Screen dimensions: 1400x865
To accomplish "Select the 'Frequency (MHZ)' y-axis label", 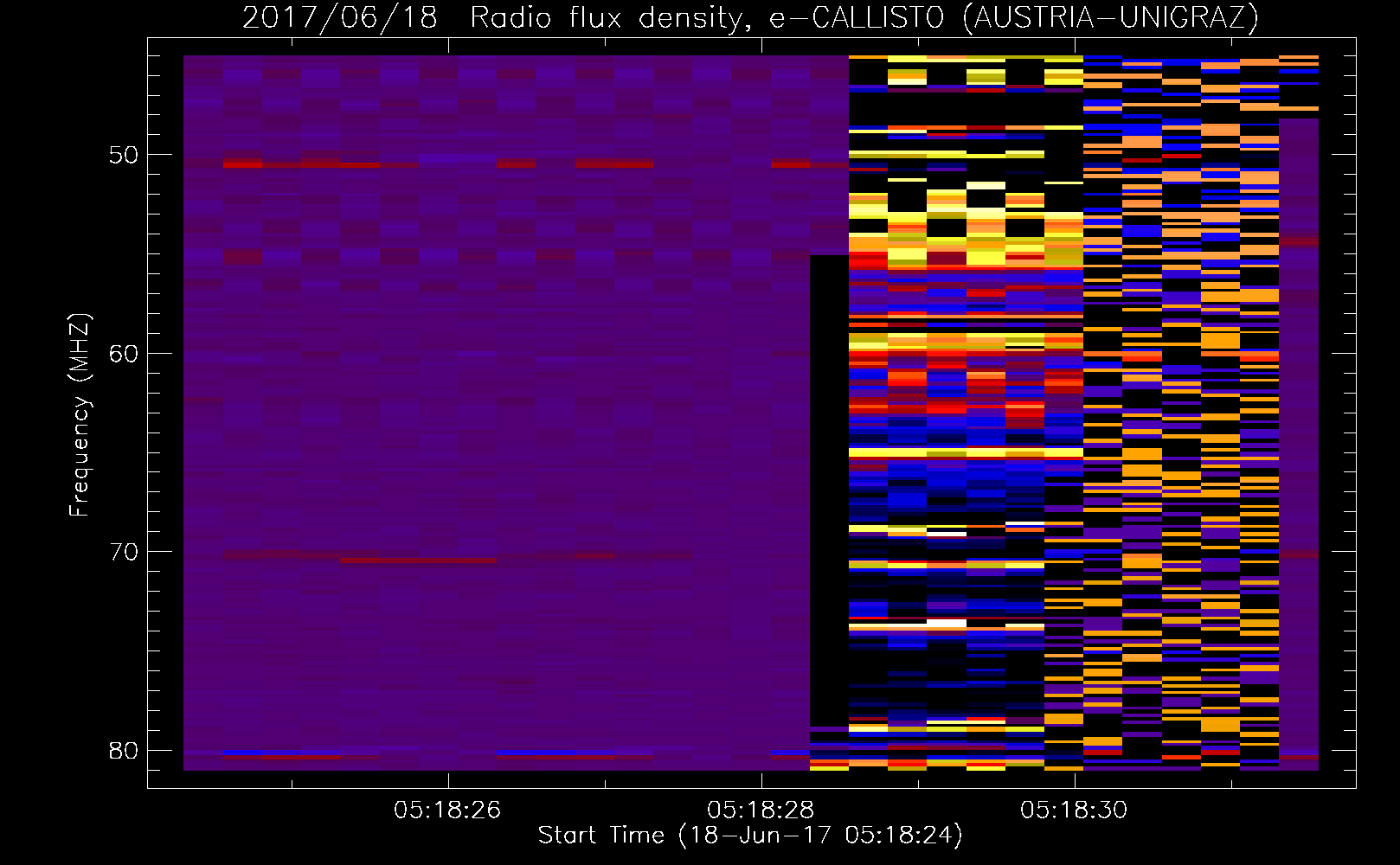I will (x=80, y=415).
